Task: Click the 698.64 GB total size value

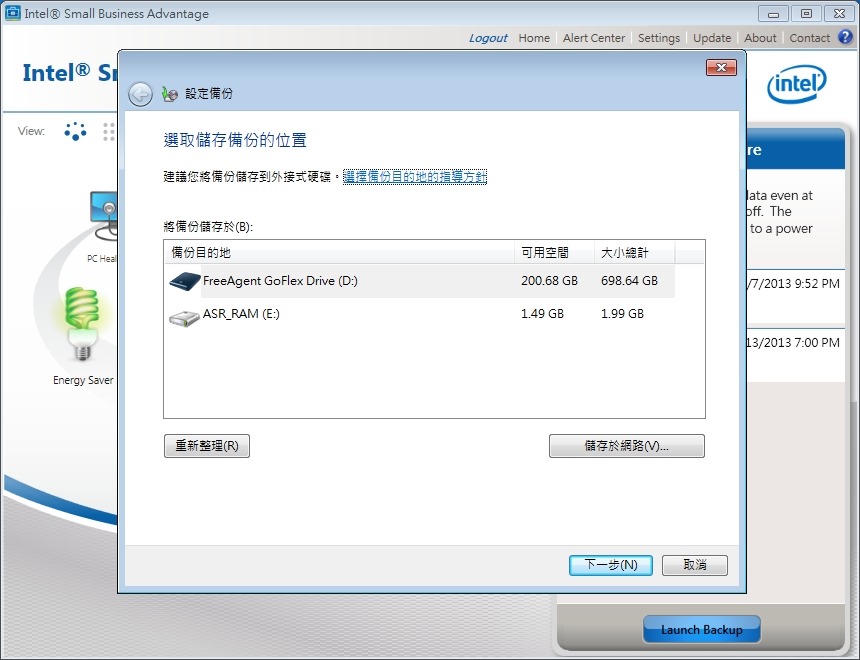Action: 629,281
